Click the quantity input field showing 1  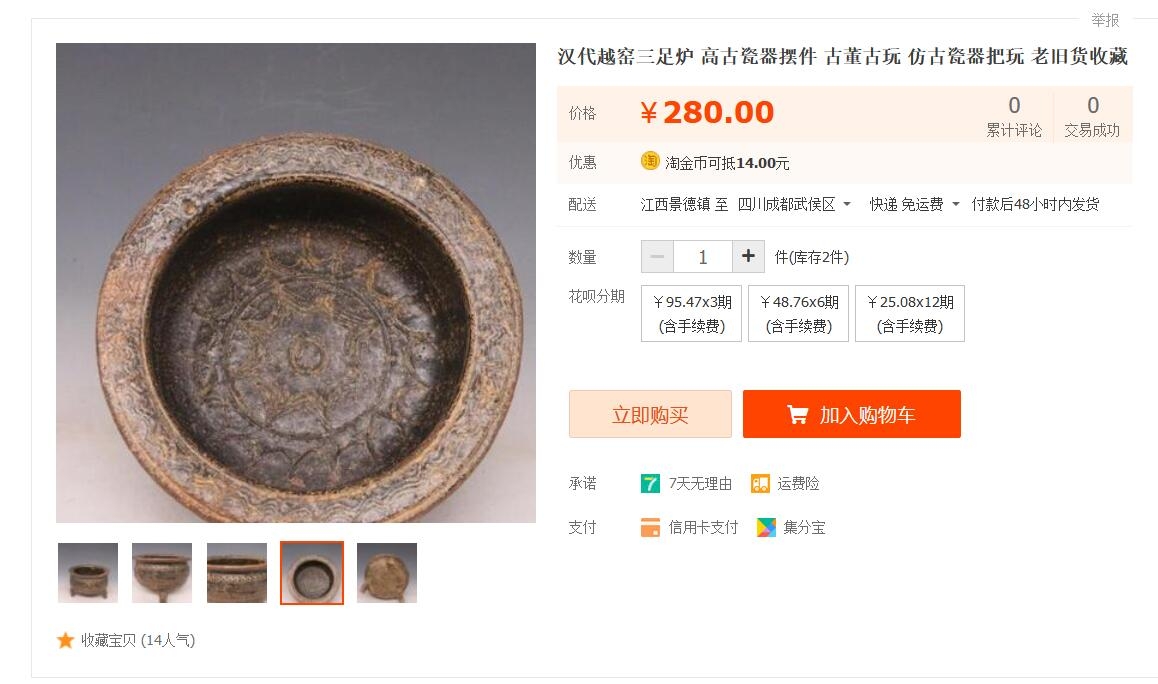pos(702,256)
